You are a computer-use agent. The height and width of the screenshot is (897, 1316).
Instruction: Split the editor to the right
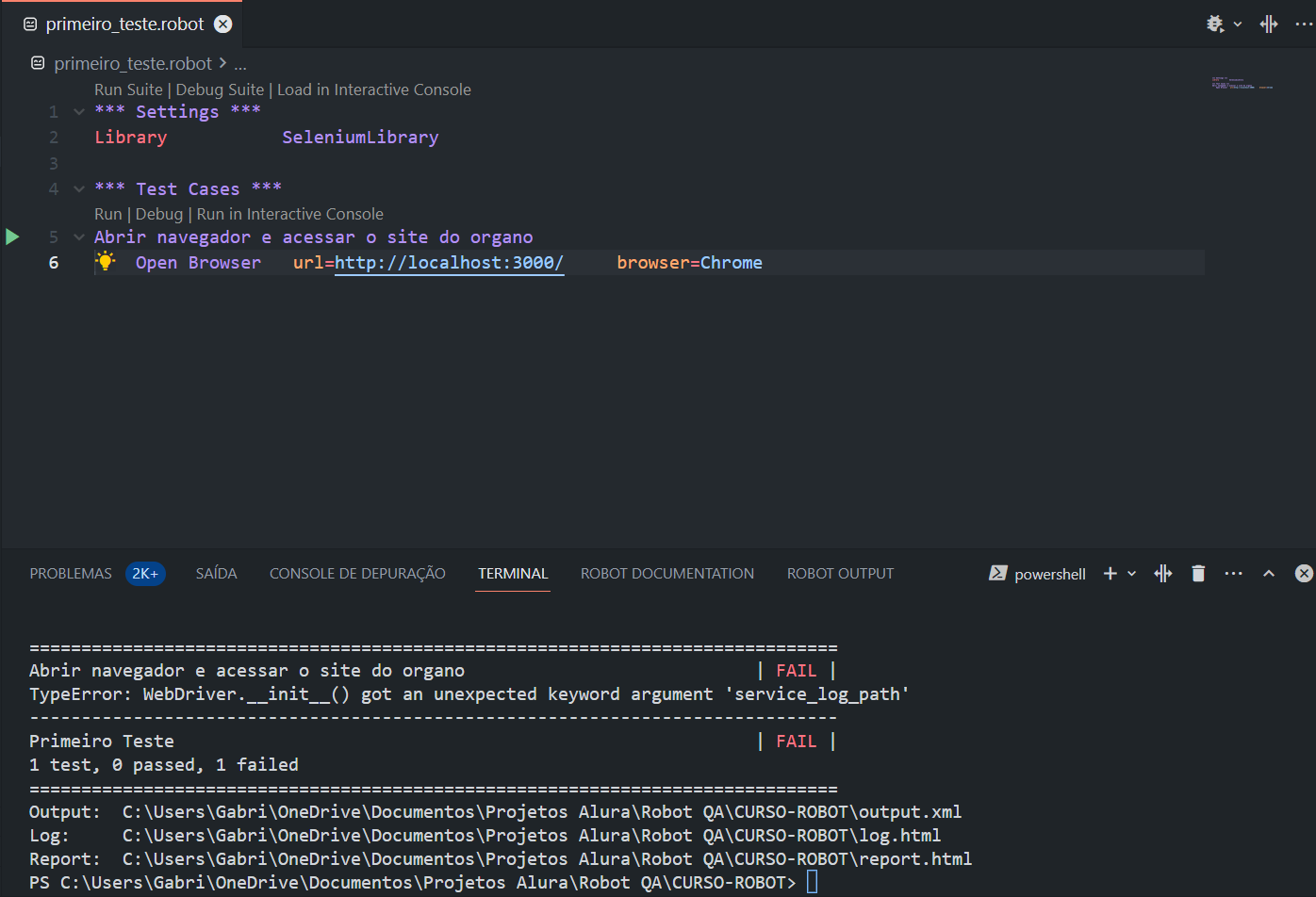1269,24
